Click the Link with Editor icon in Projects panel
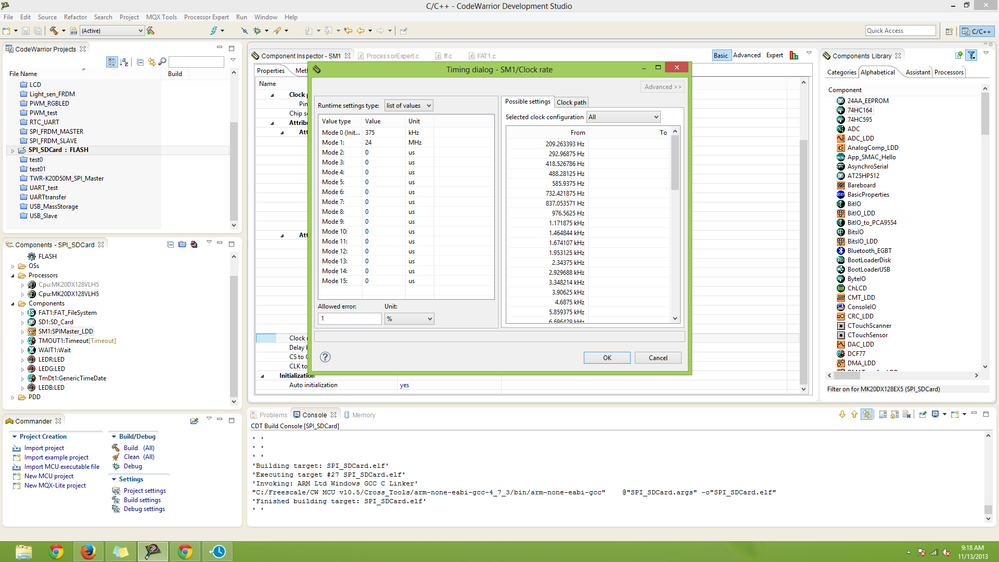Image resolution: width=999 pixels, height=562 pixels. (x=152, y=62)
